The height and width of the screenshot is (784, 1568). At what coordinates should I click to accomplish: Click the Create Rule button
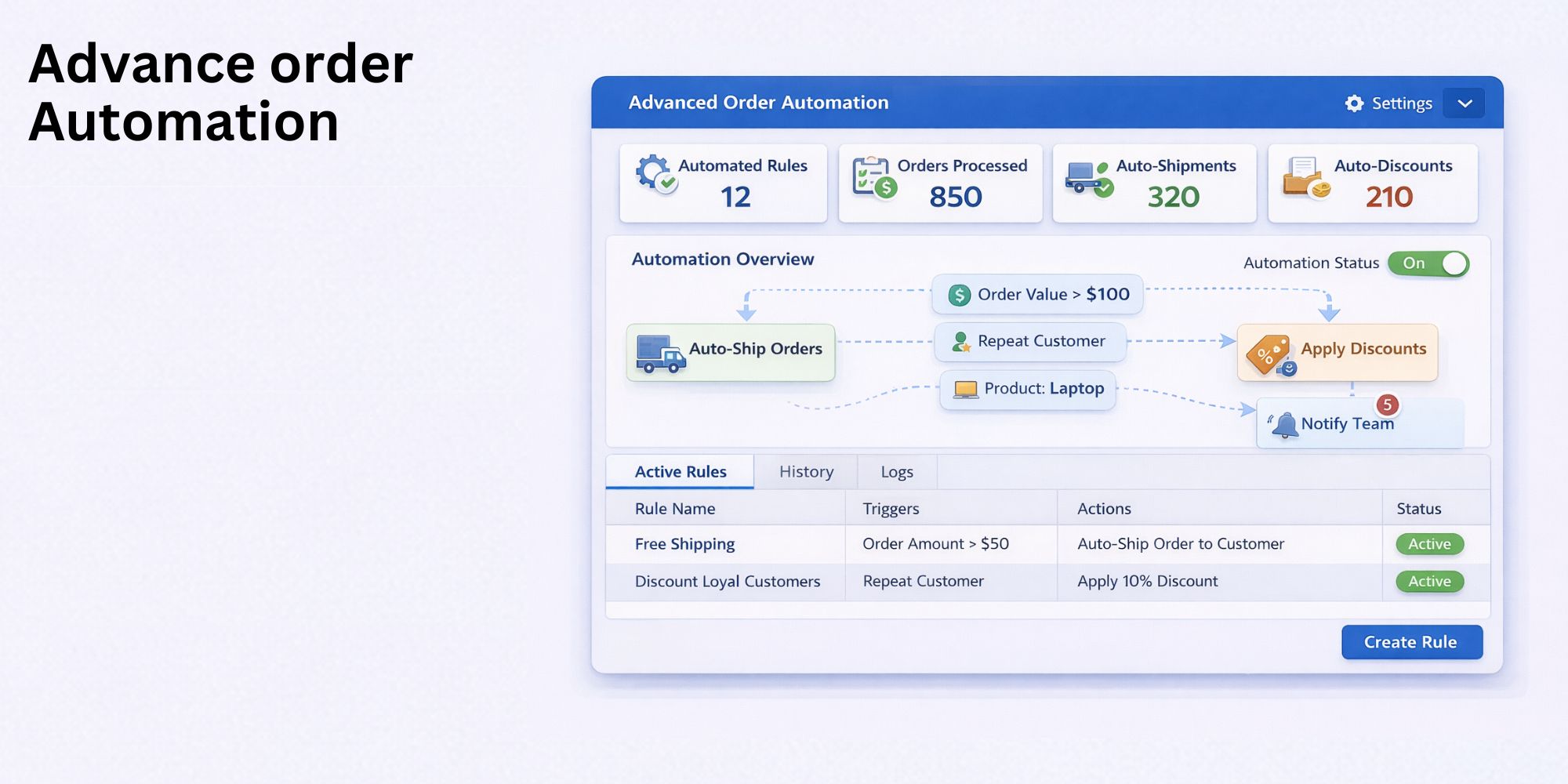1411,641
